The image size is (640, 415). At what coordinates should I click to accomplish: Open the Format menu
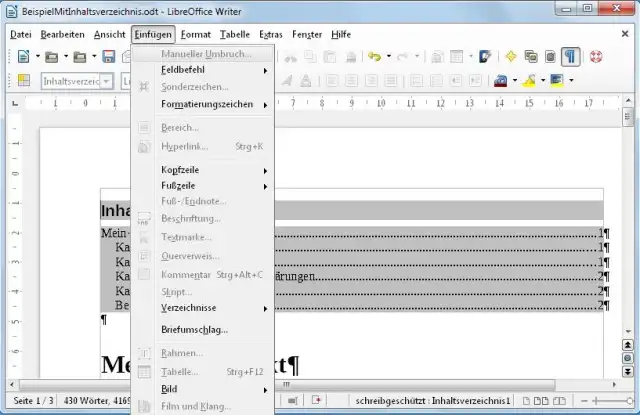coord(195,34)
